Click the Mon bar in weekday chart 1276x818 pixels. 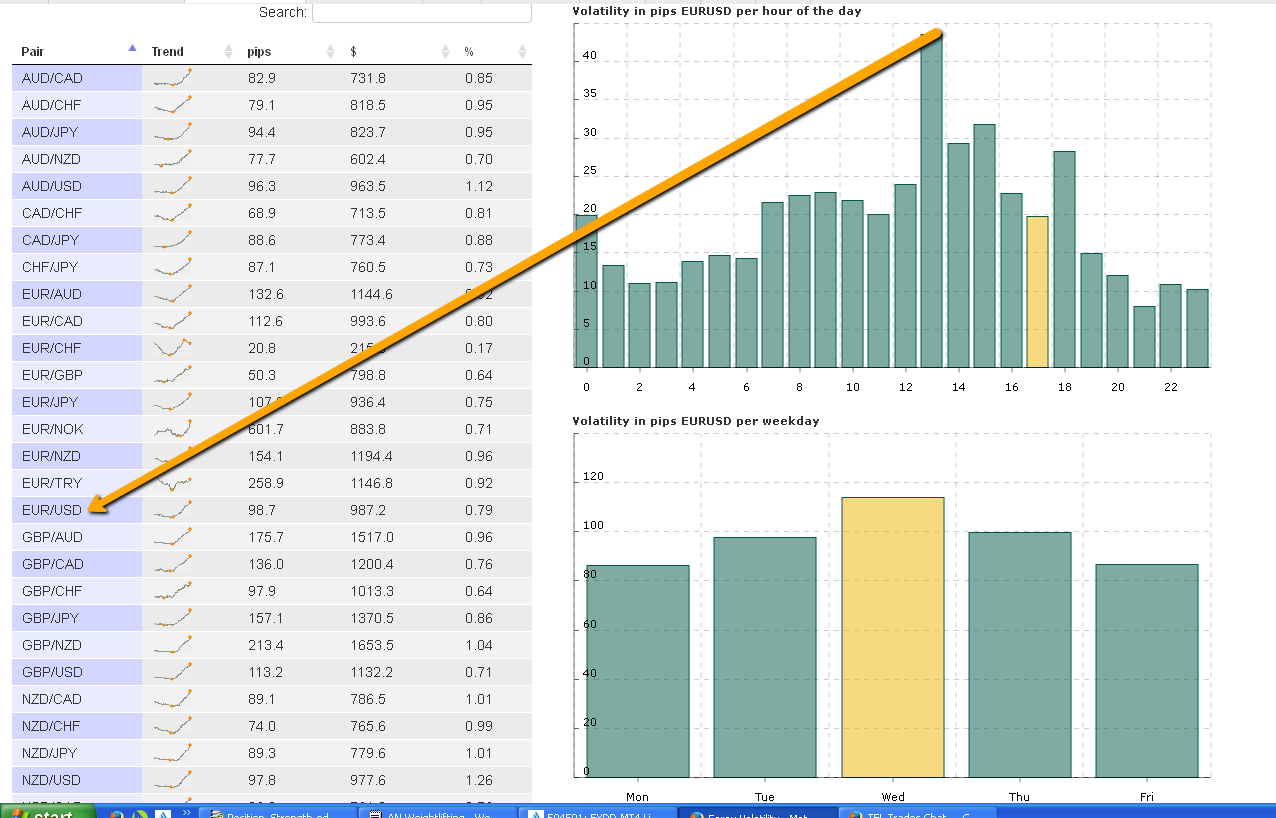[638, 671]
